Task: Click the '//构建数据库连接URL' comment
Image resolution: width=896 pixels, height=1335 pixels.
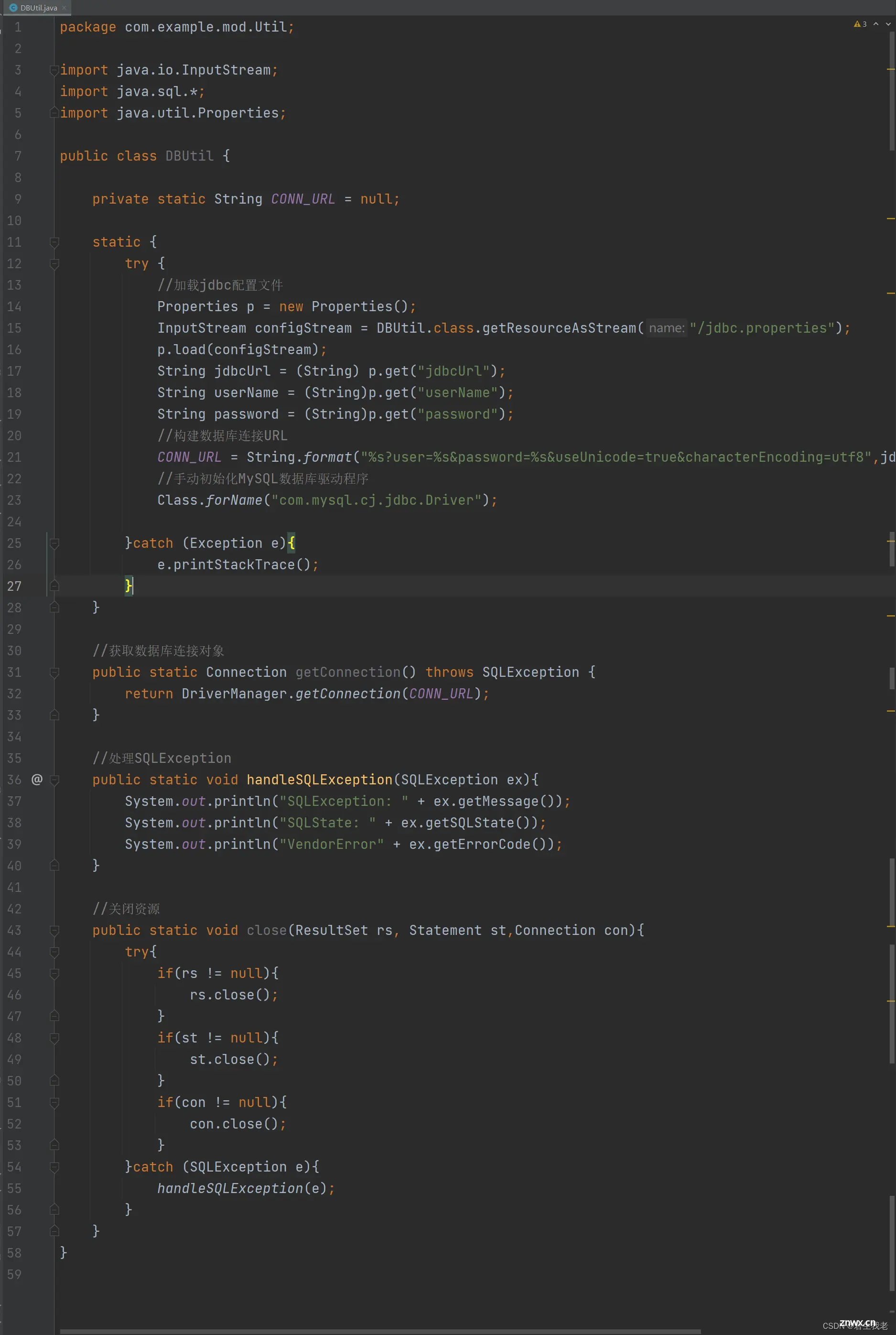Action: click(x=222, y=435)
